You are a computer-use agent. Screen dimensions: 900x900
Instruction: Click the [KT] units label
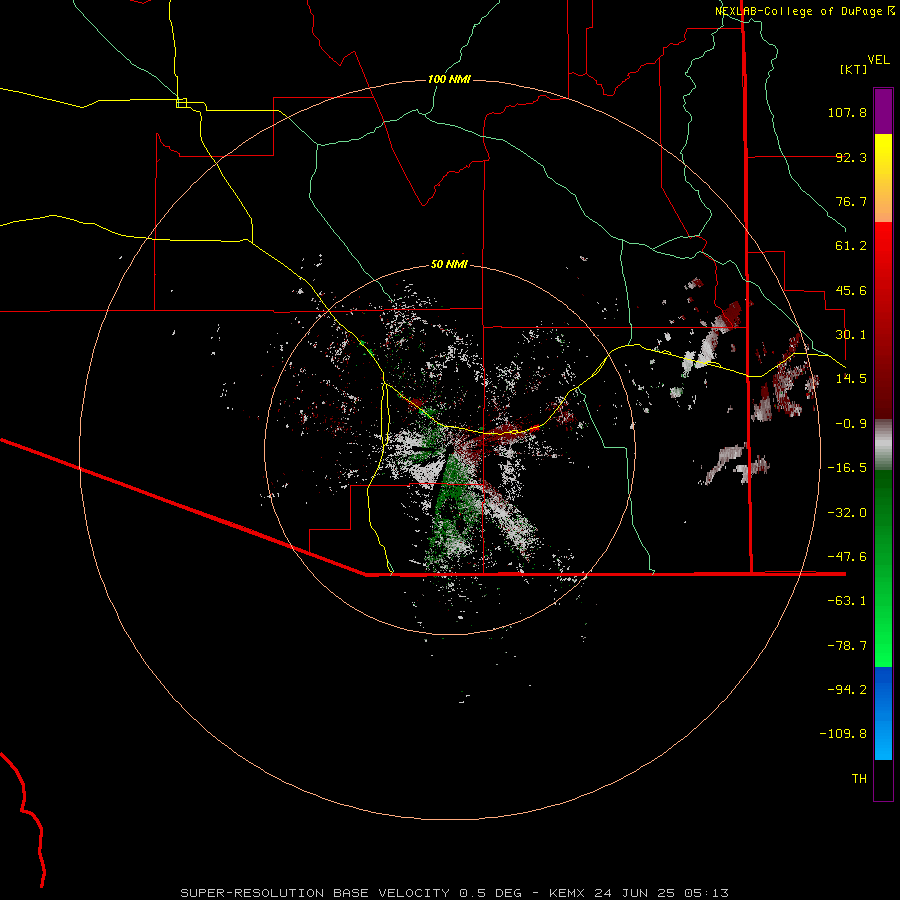pos(854,69)
